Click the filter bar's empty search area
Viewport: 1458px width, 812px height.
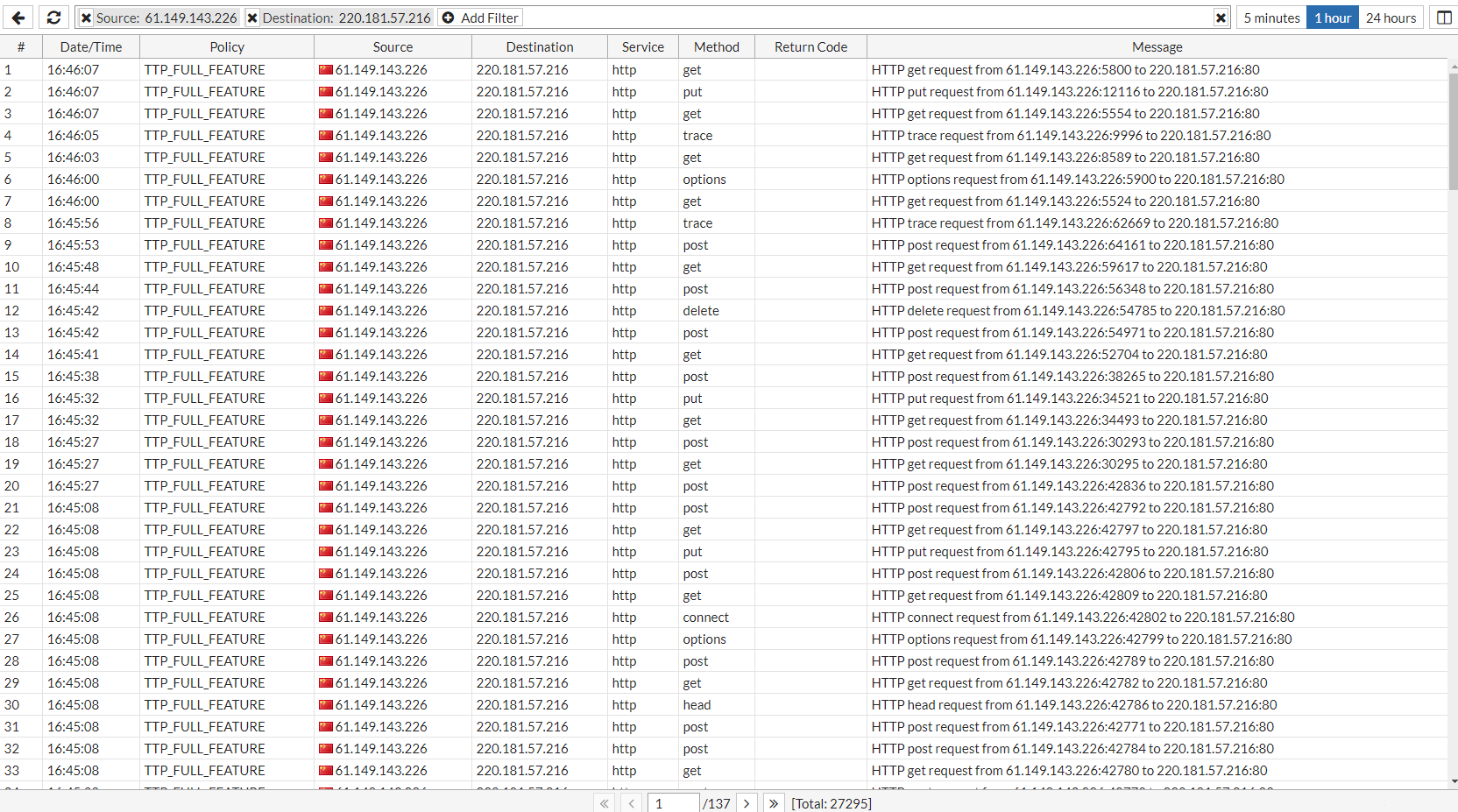click(867, 18)
